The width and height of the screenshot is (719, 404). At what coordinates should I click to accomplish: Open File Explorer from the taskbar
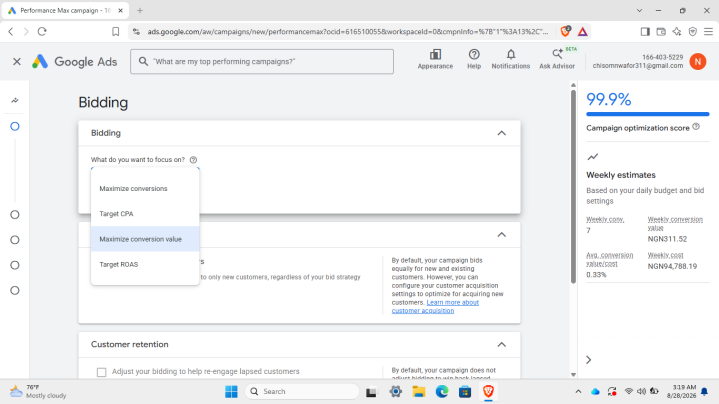pos(419,392)
